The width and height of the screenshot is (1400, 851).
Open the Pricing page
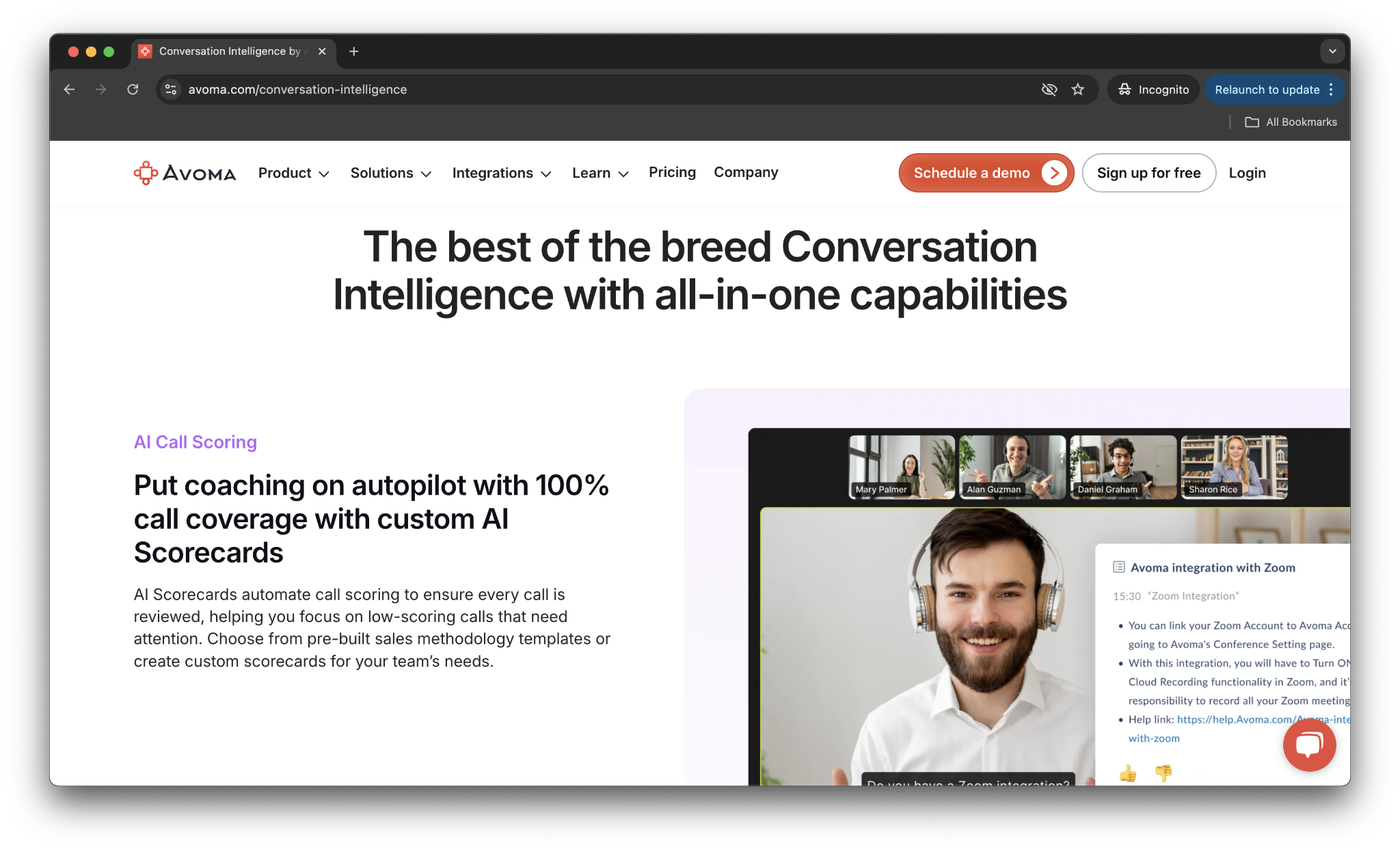point(672,172)
